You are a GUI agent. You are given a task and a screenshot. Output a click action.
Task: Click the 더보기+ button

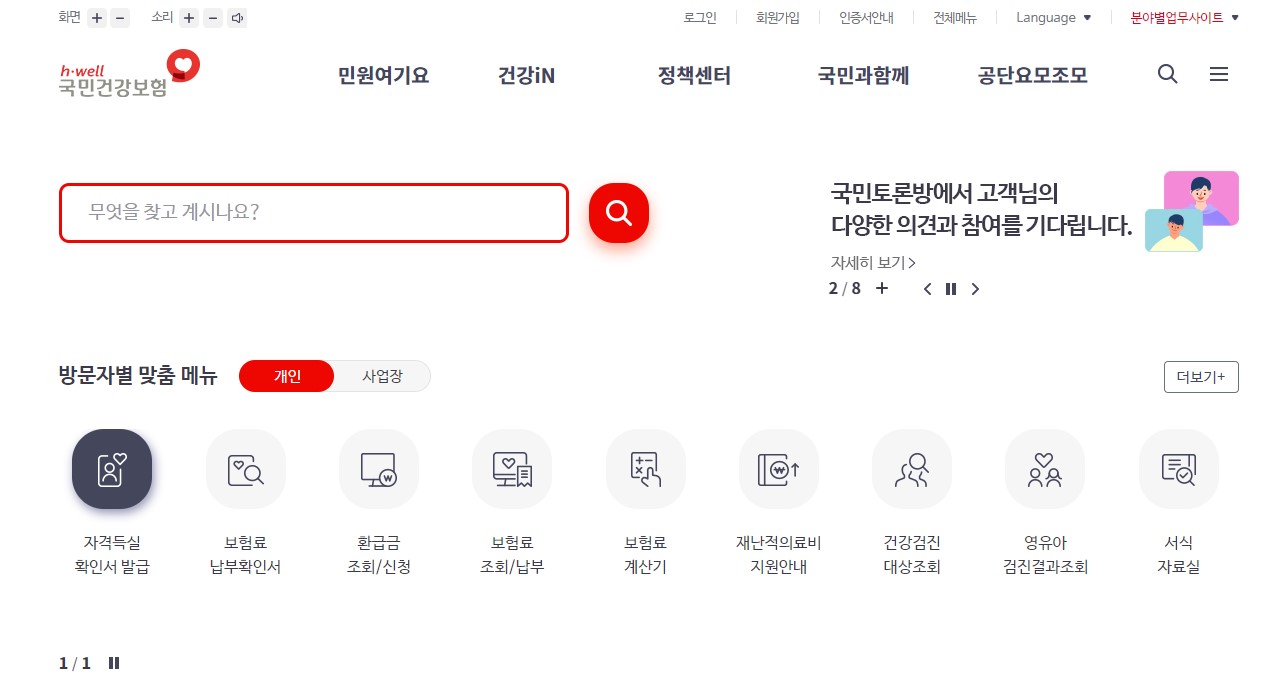pos(1200,376)
